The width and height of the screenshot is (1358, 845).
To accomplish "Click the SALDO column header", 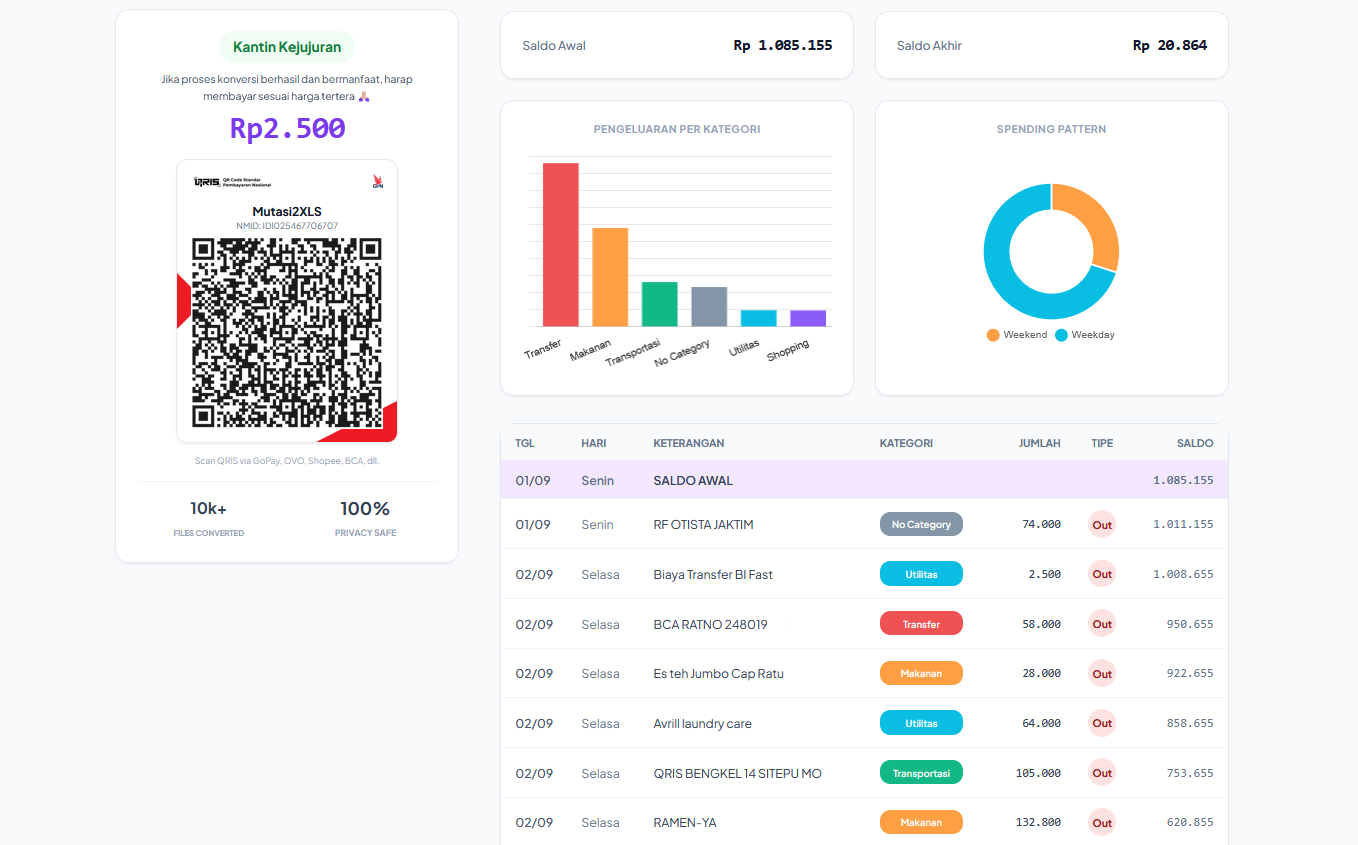I will (1194, 443).
